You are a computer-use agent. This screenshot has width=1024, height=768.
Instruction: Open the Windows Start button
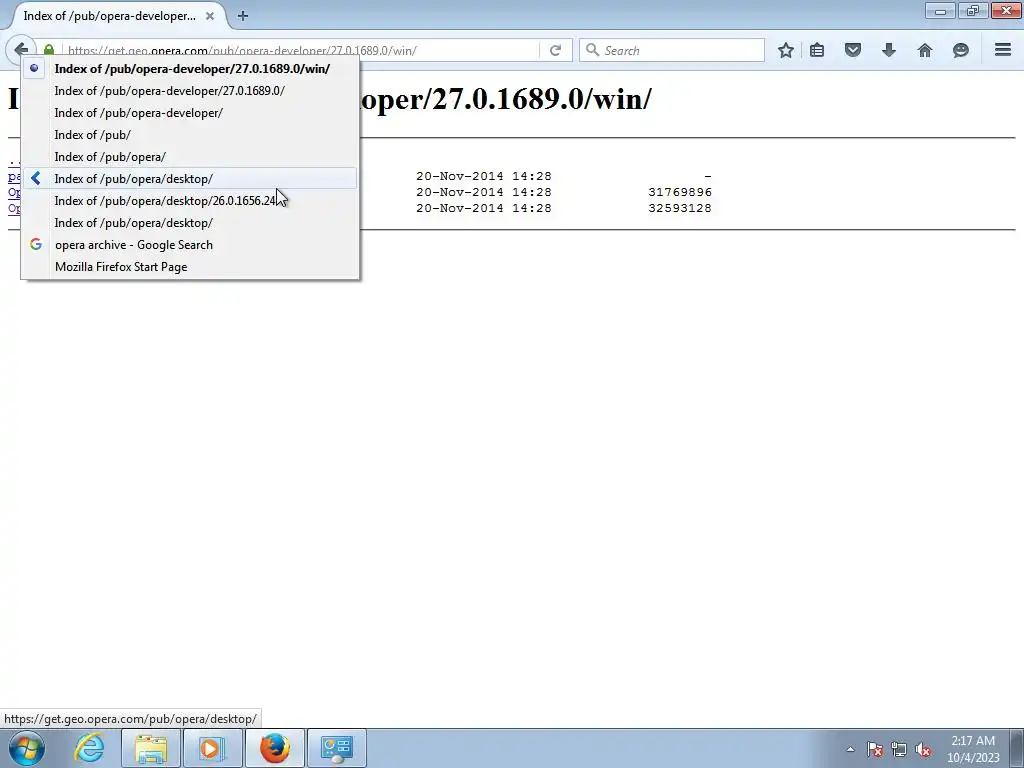(x=27, y=748)
